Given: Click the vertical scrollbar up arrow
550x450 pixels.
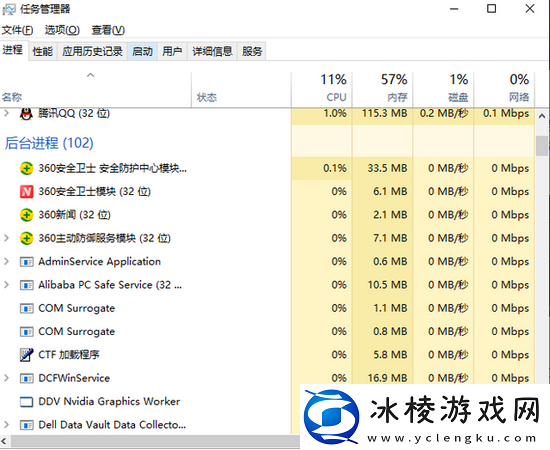Looking at the screenshot, I should 542,116.
